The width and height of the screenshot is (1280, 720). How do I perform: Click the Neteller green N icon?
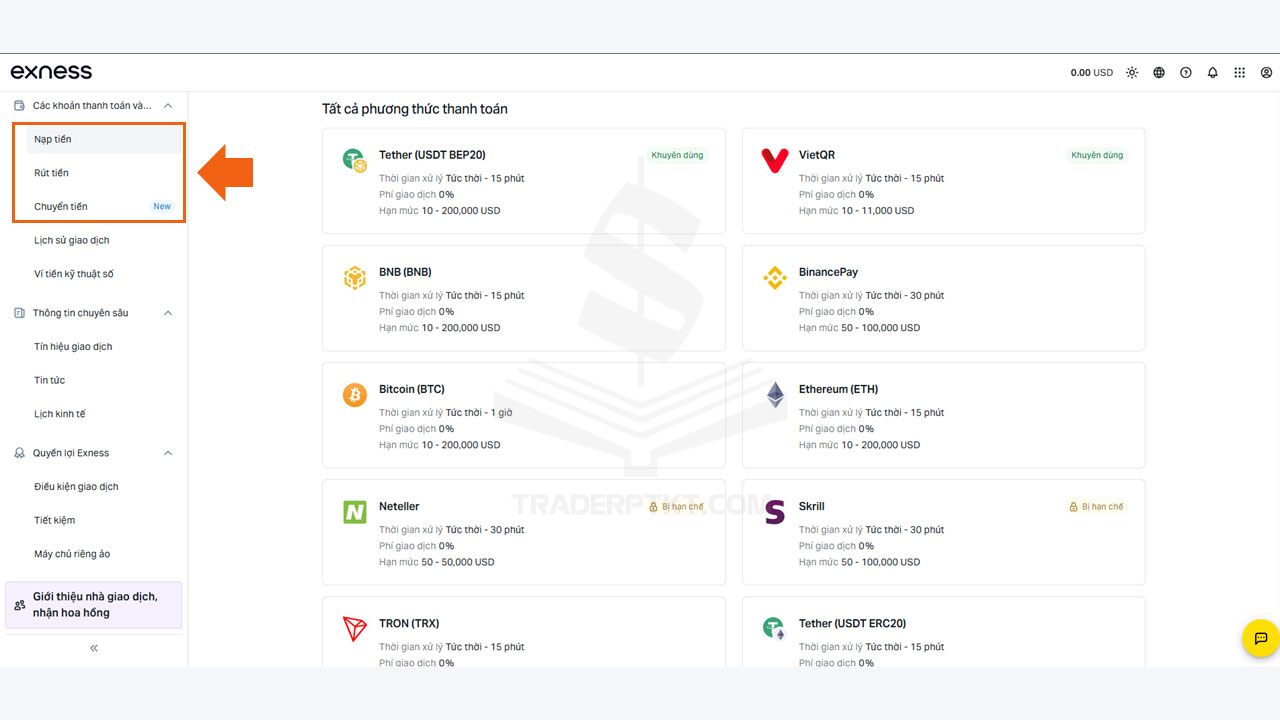(355, 512)
